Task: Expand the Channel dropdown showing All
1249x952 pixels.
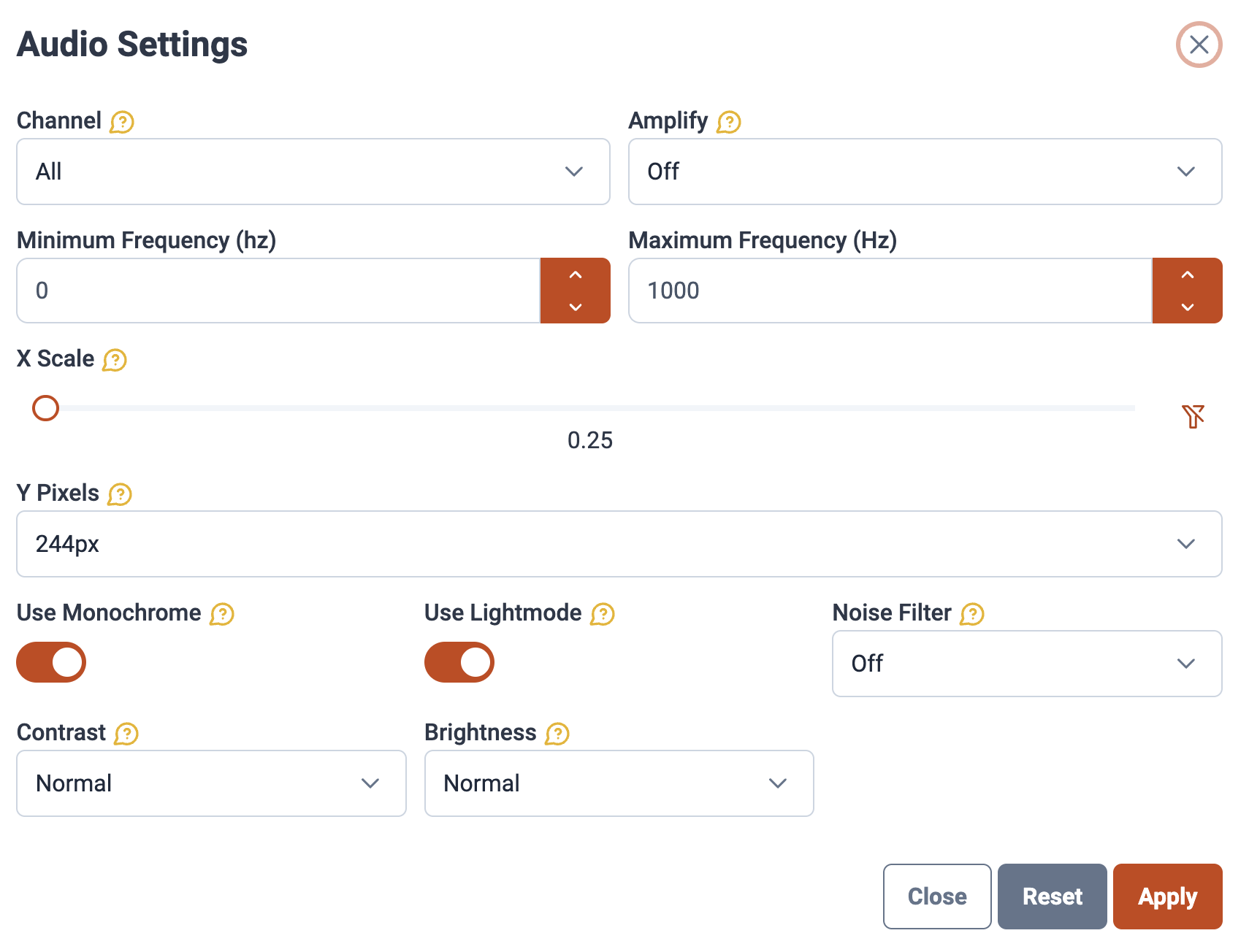Action: click(x=313, y=172)
